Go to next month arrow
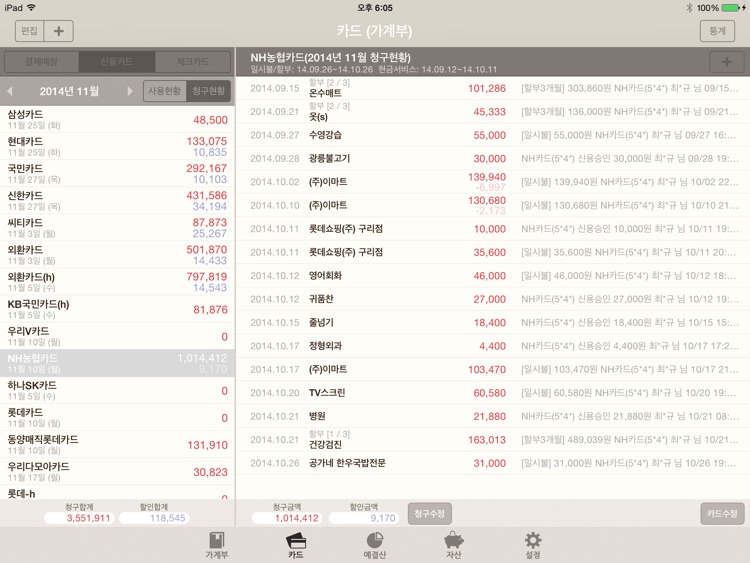Viewport: 750px width, 563px height. (x=130, y=91)
